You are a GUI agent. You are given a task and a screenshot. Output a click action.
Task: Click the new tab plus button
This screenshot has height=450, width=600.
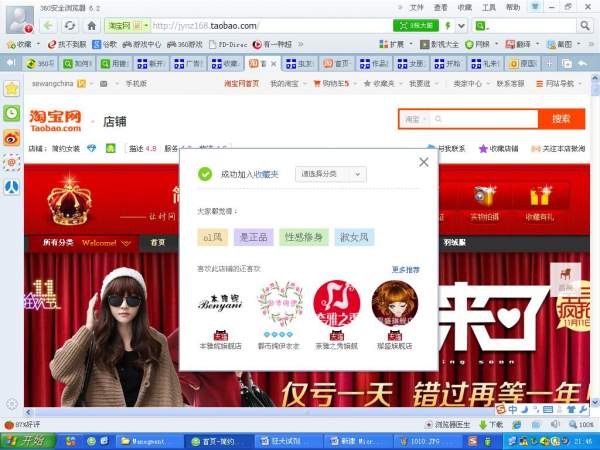pos(549,63)
